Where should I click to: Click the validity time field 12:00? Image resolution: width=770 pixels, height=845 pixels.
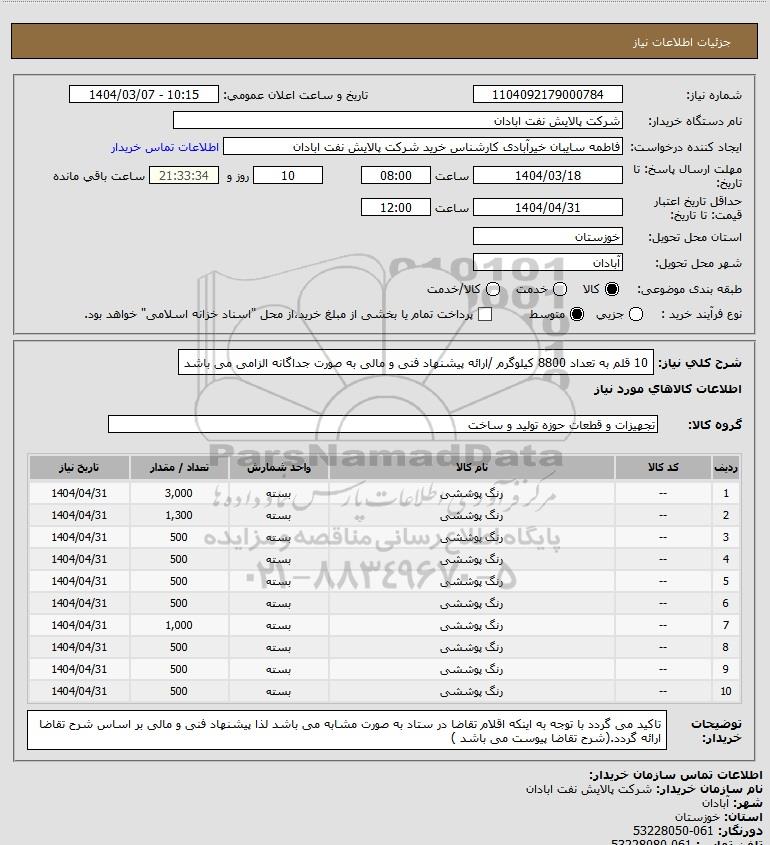[x=396, y=207]
